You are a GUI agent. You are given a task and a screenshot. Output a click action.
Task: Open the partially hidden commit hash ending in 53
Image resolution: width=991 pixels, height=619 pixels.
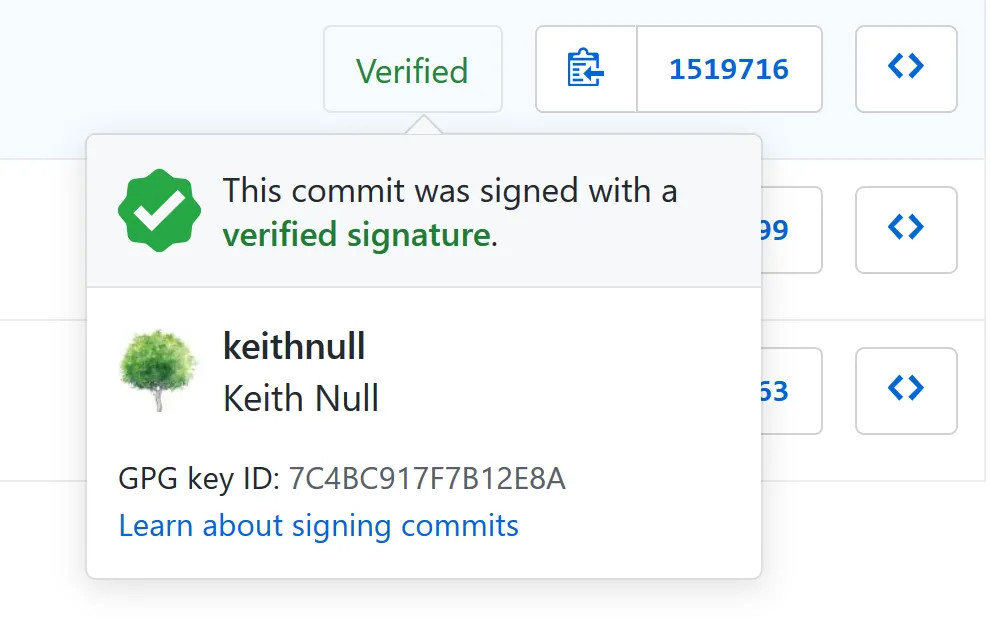791,391
